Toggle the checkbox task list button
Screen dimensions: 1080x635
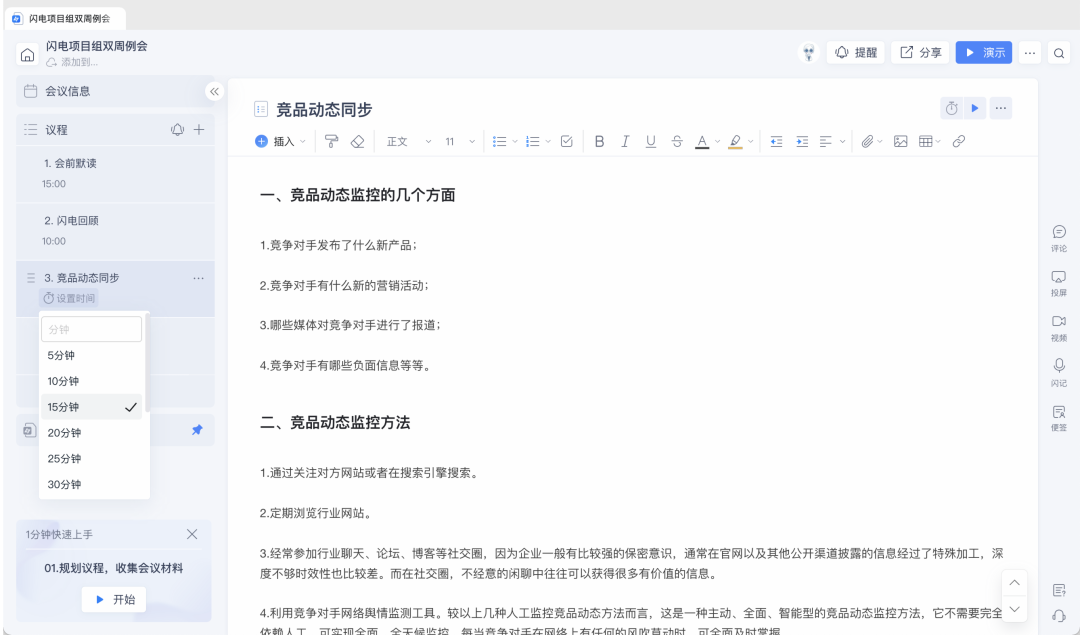pos(567,142)
